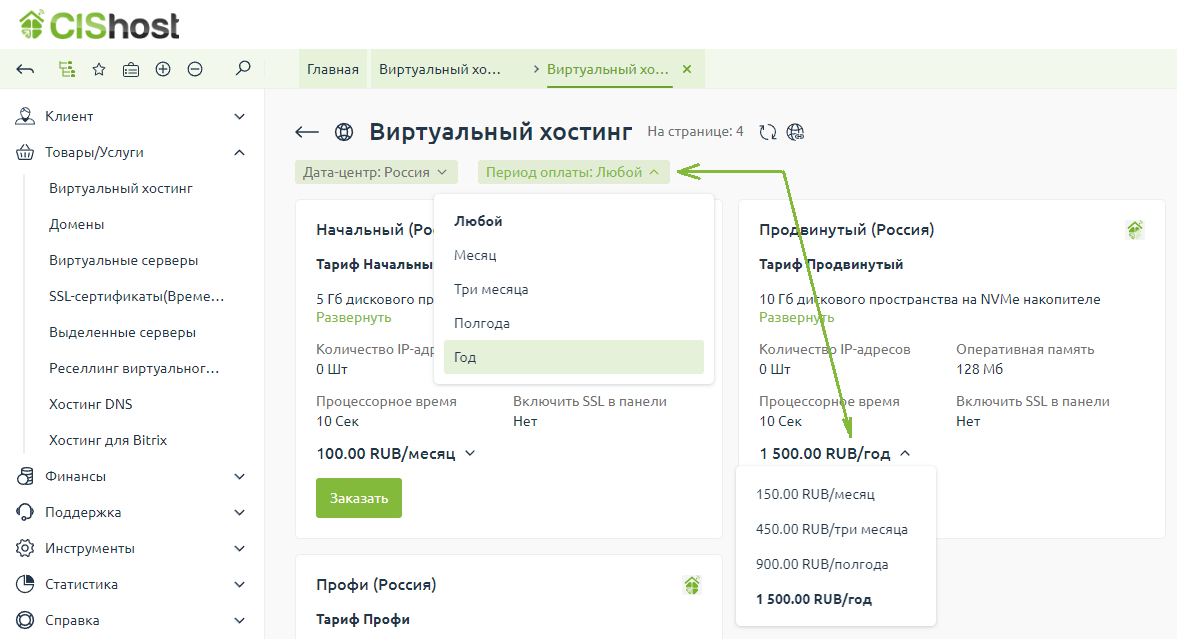Refresh the hosting list with reload icon
Image resolution: width=1180 pixels, height=640 pixels.
point(768,132)
